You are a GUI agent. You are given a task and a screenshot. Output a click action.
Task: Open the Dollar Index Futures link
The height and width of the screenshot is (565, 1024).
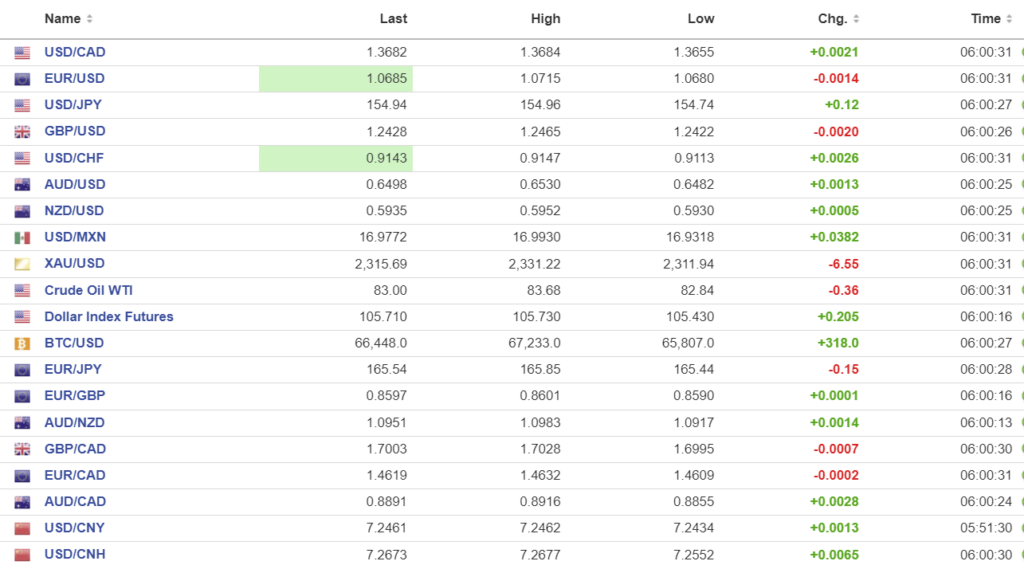pyautogui.click(x=109, y=317)
